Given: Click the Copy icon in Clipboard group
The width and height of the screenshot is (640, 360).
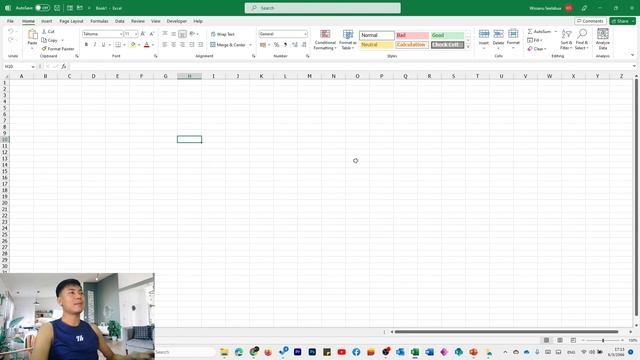Looking at the screenshot, I should (44, 40).
